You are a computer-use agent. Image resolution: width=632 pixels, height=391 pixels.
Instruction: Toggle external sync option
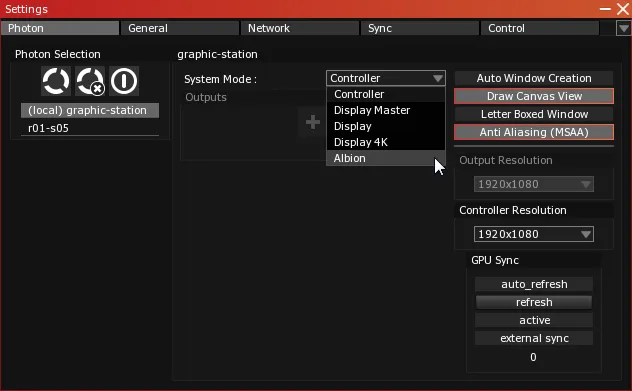tap(534, 338)
